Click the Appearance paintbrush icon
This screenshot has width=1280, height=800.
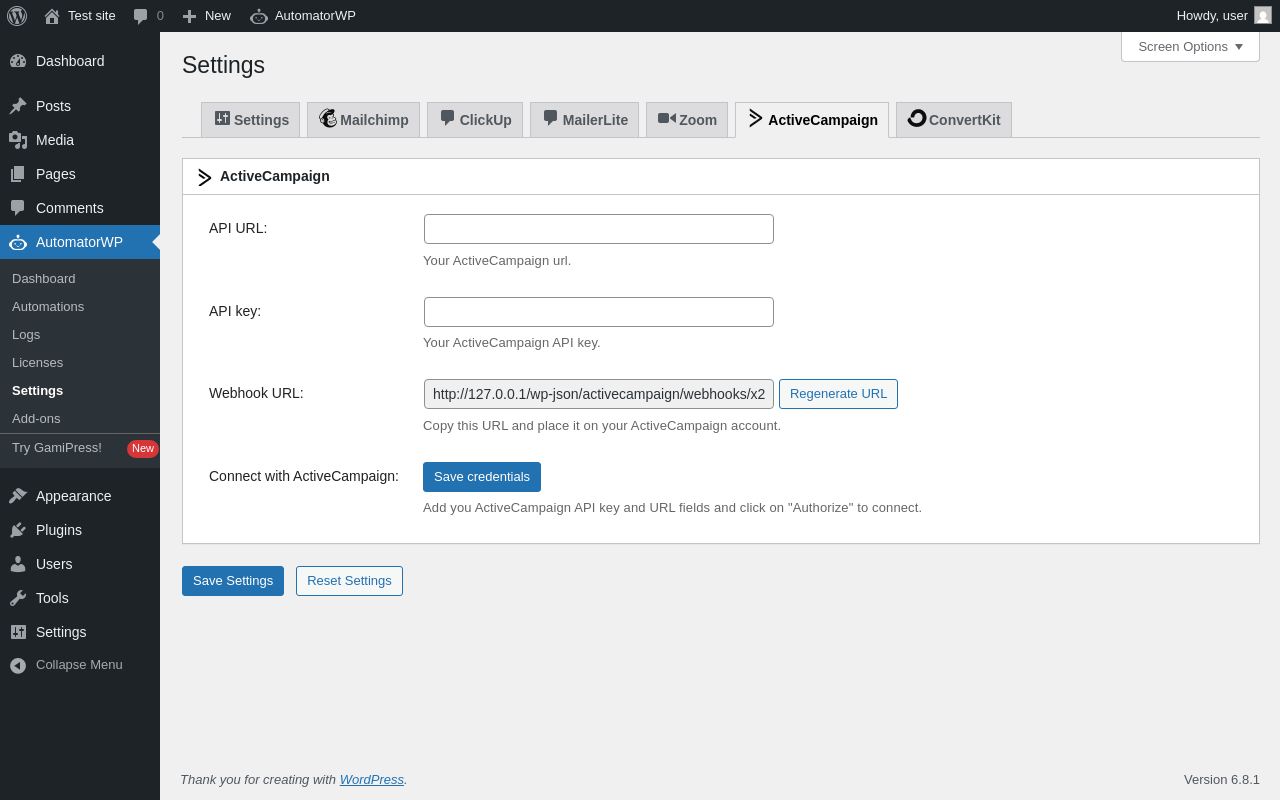pos(18,496)
